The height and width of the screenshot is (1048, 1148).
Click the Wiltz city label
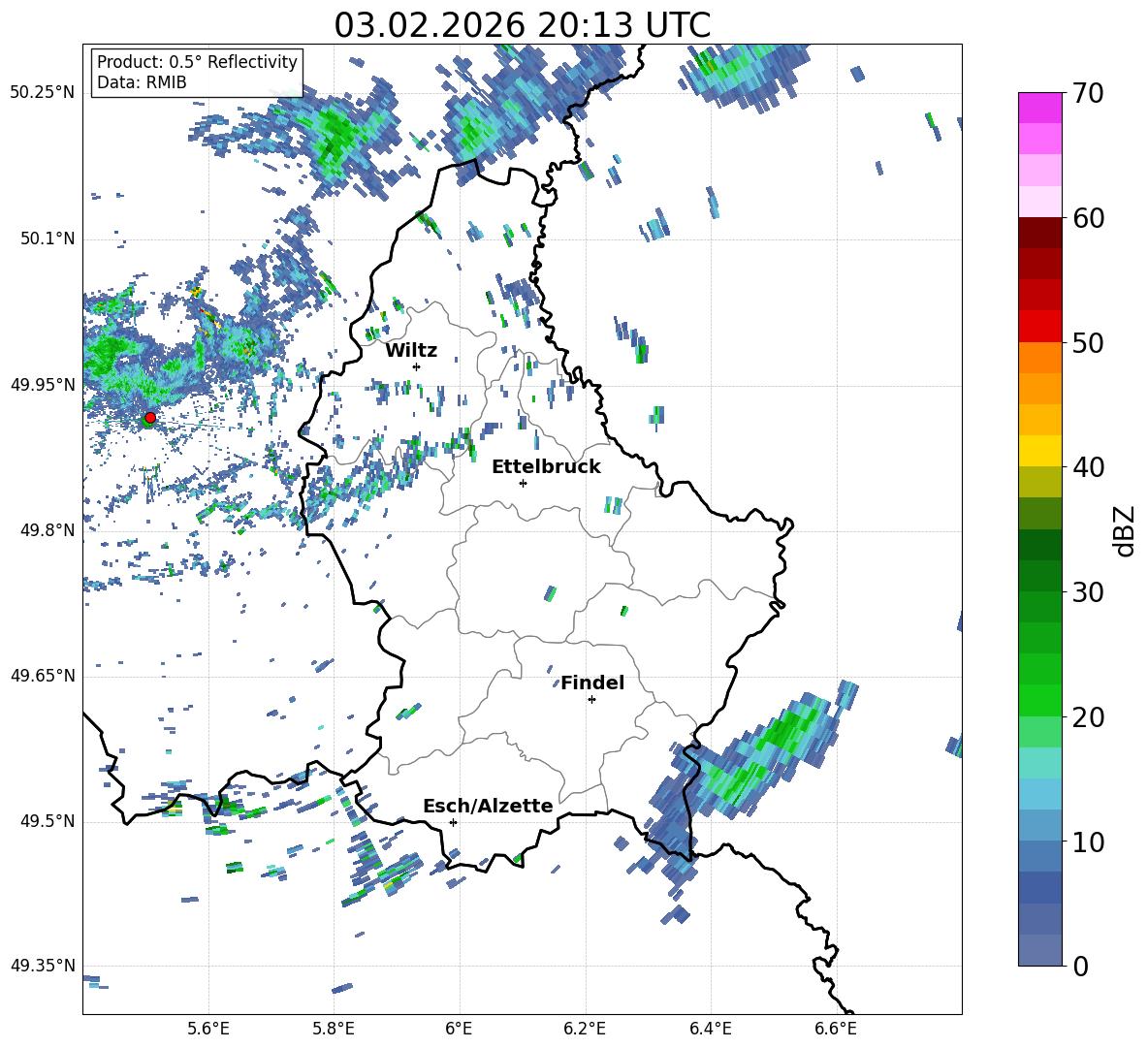[411, 351]
